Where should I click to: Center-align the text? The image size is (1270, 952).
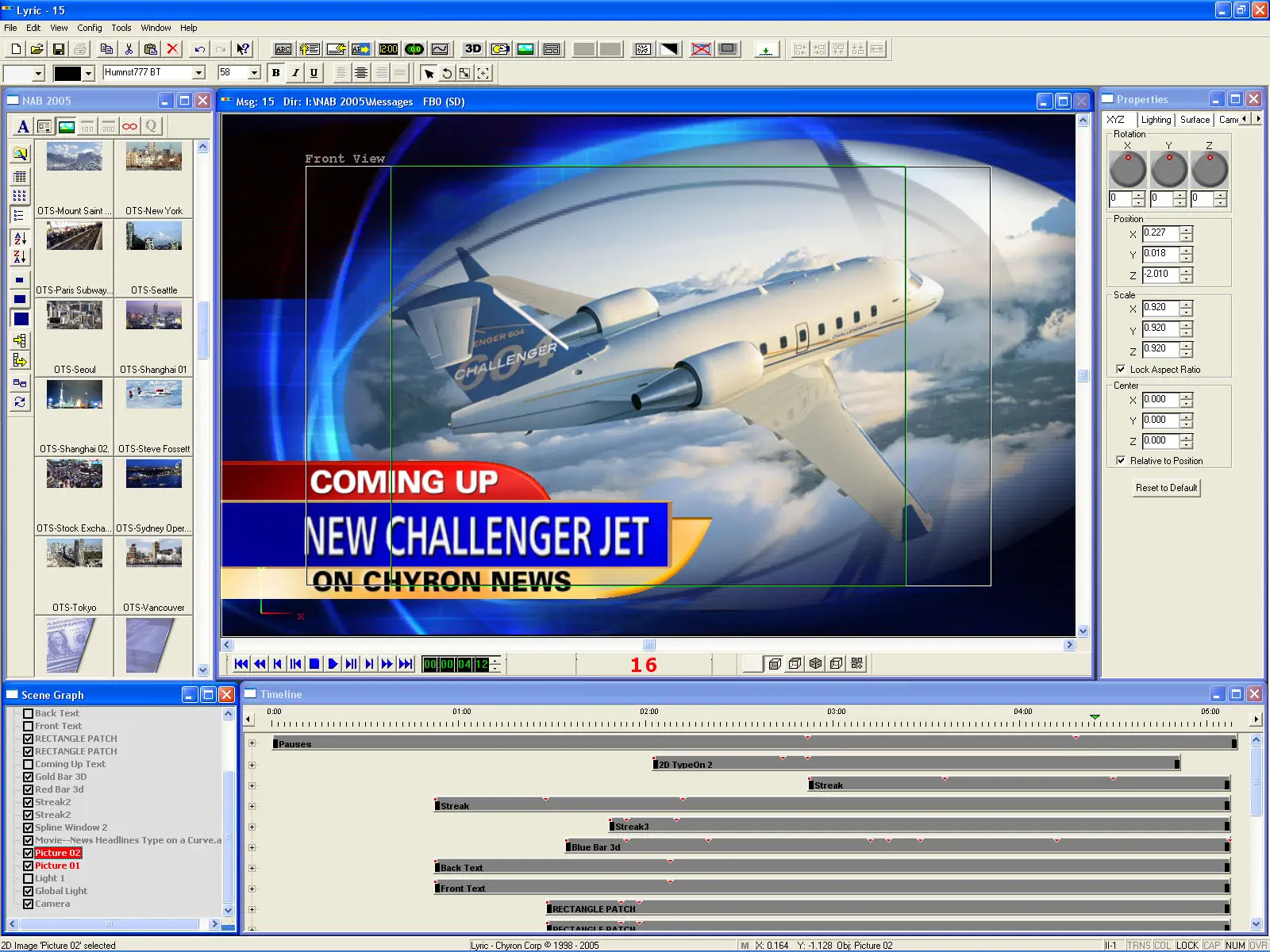(361, 73)
